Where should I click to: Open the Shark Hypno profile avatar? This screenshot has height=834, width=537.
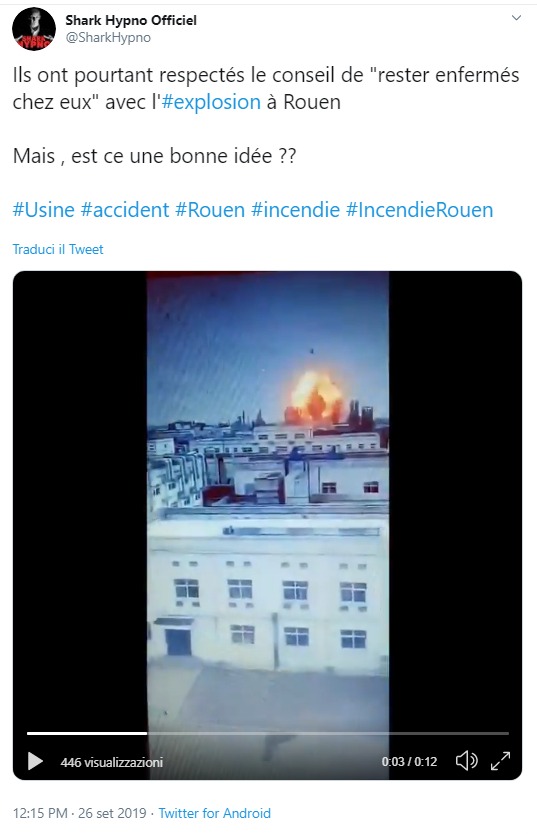click(x=34, y=29)
